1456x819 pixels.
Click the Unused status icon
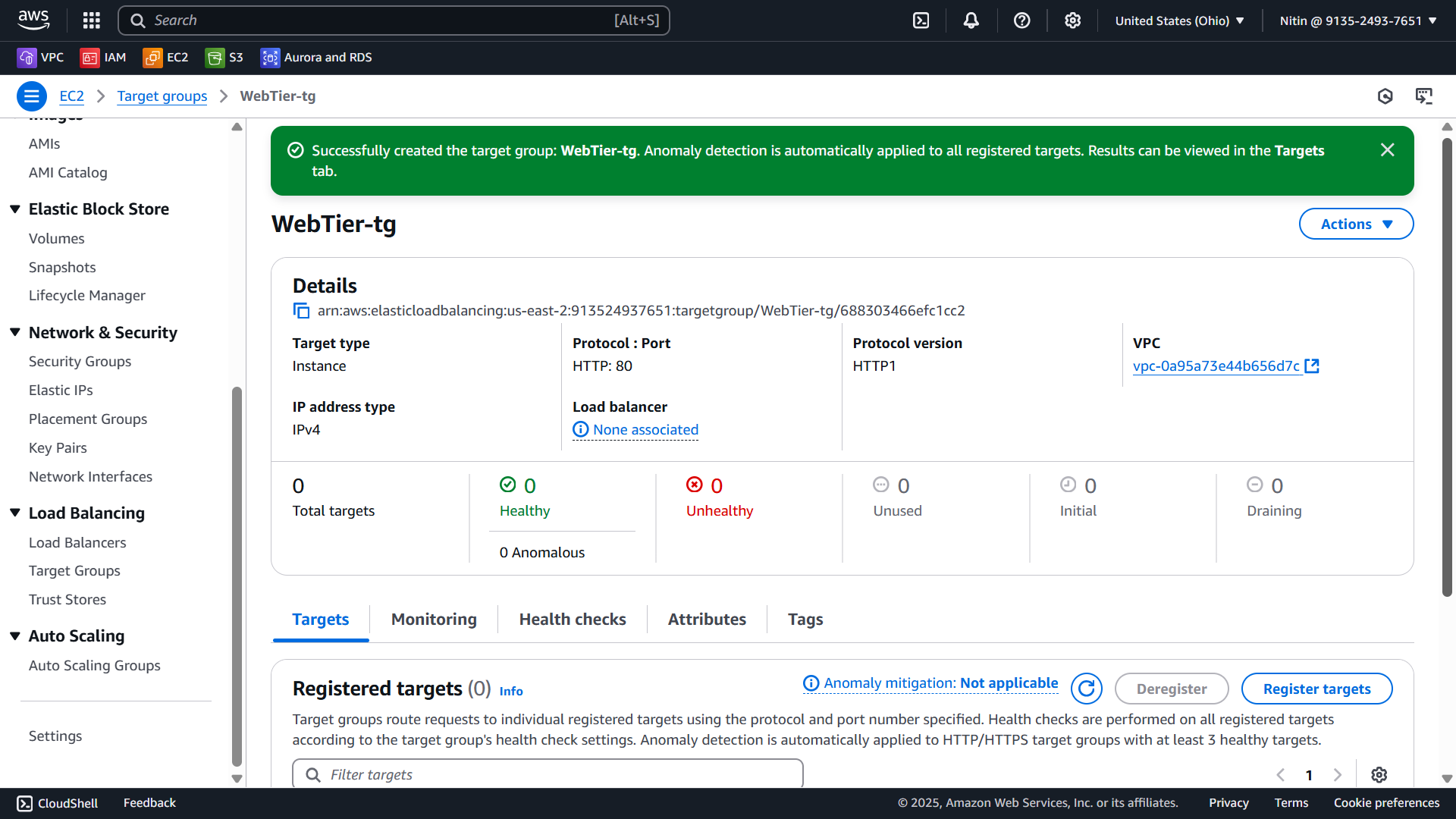pos(880,485)
